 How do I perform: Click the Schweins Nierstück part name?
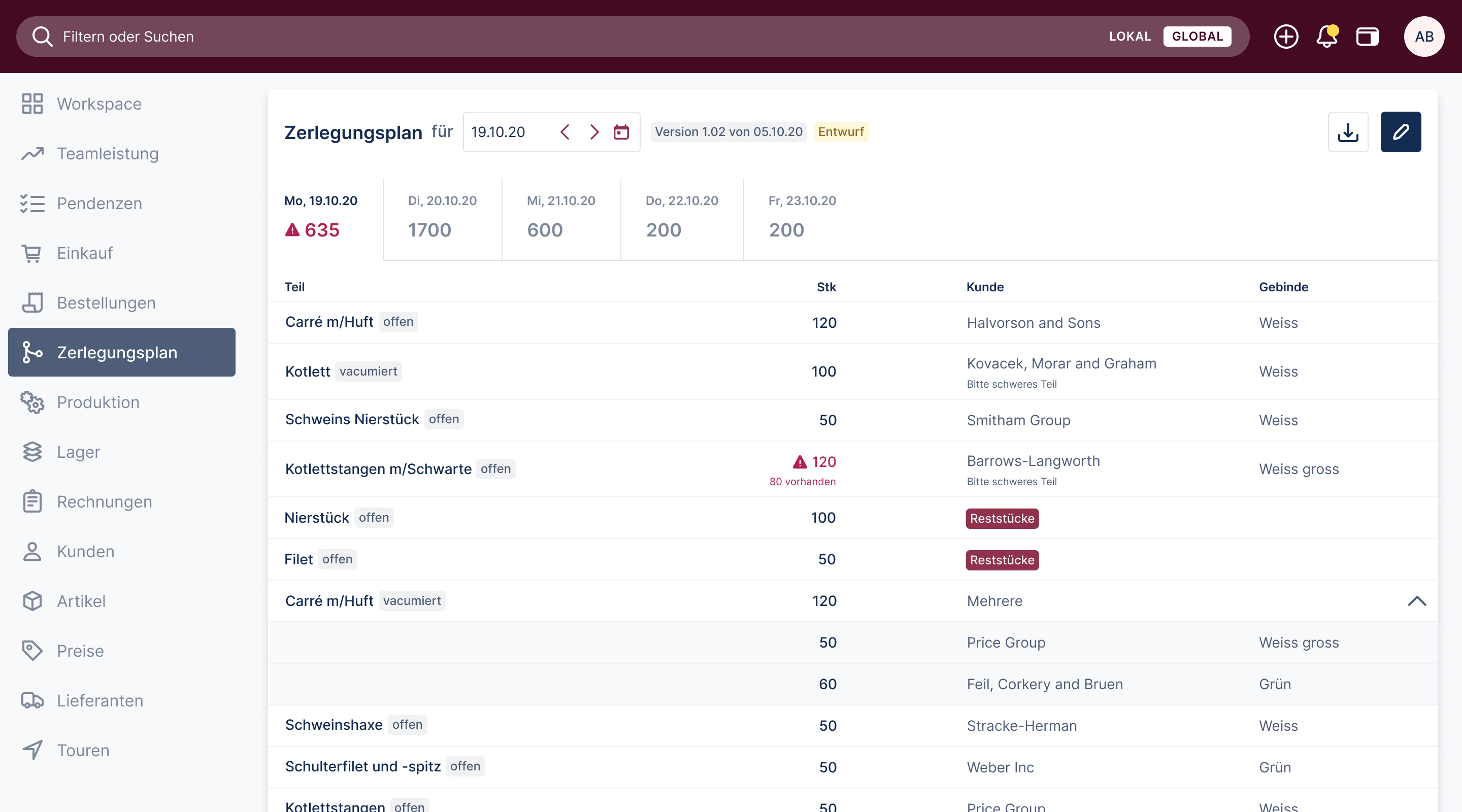click(x=352, y=419)
